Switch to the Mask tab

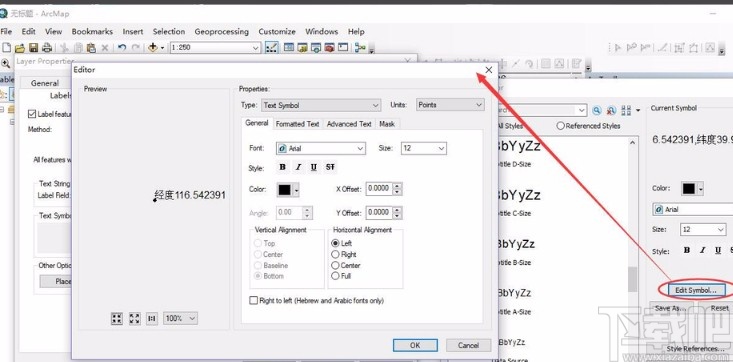pyautogui.click(x=387, y=124)
